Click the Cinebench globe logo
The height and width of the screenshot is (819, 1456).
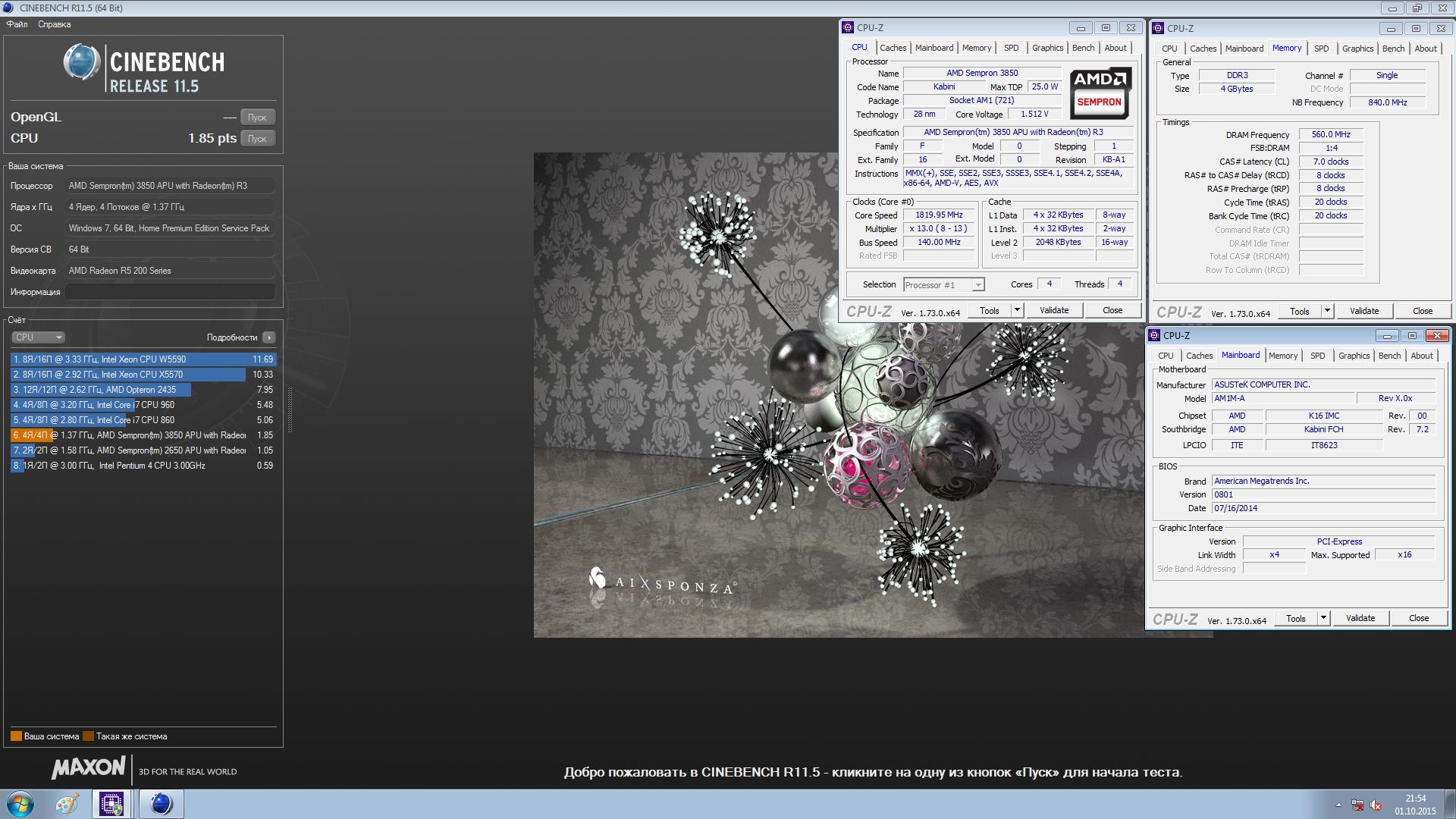82,62
